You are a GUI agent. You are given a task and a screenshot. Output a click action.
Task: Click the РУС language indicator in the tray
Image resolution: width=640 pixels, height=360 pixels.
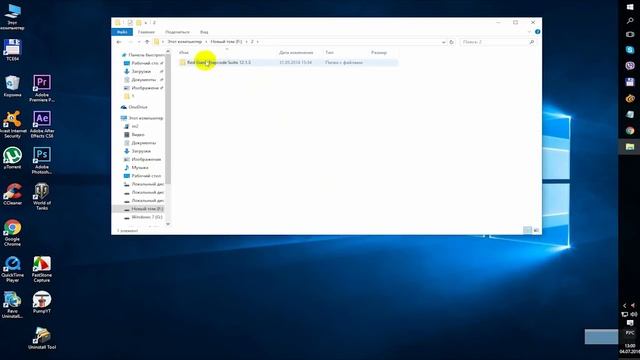click(x=630, y=333)
